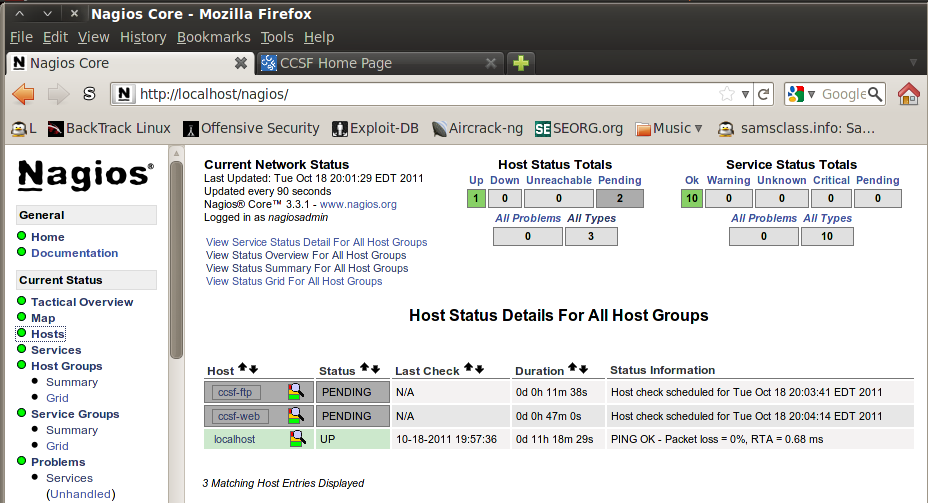Click the sidebar vertical scrollbar
928x503 pixels.
click(x=176, y=260)
